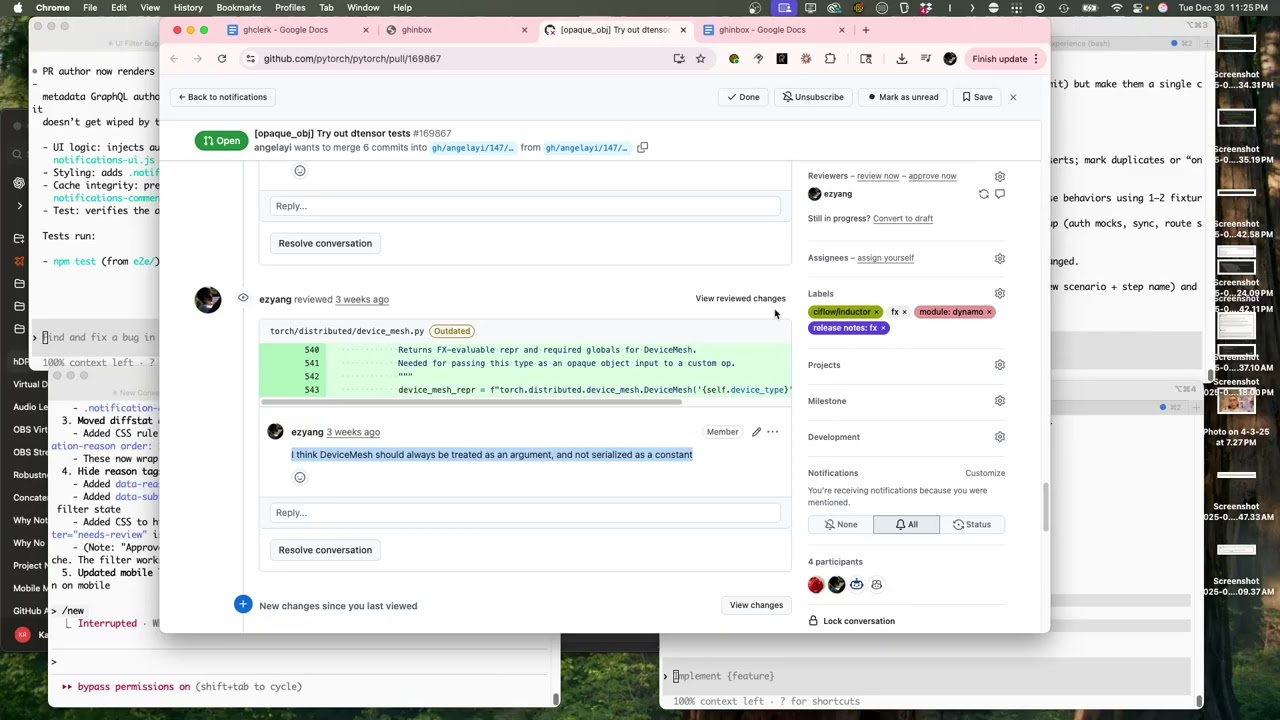
Task: Toggle Unsubscribe from this thread
Action: point(813,97)
